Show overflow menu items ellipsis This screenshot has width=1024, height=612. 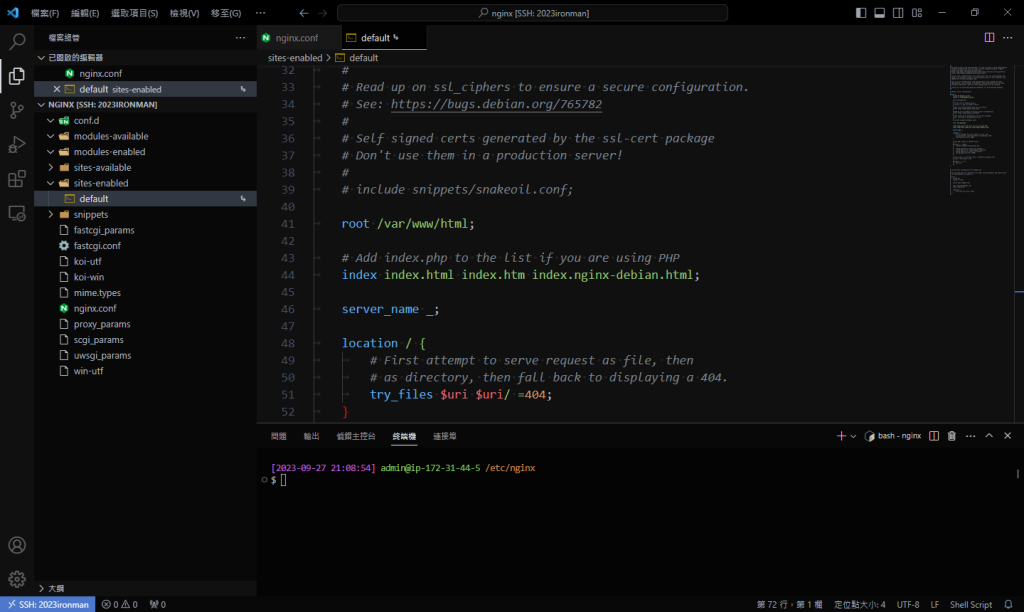pyautogui.click(x=261, y=13)
